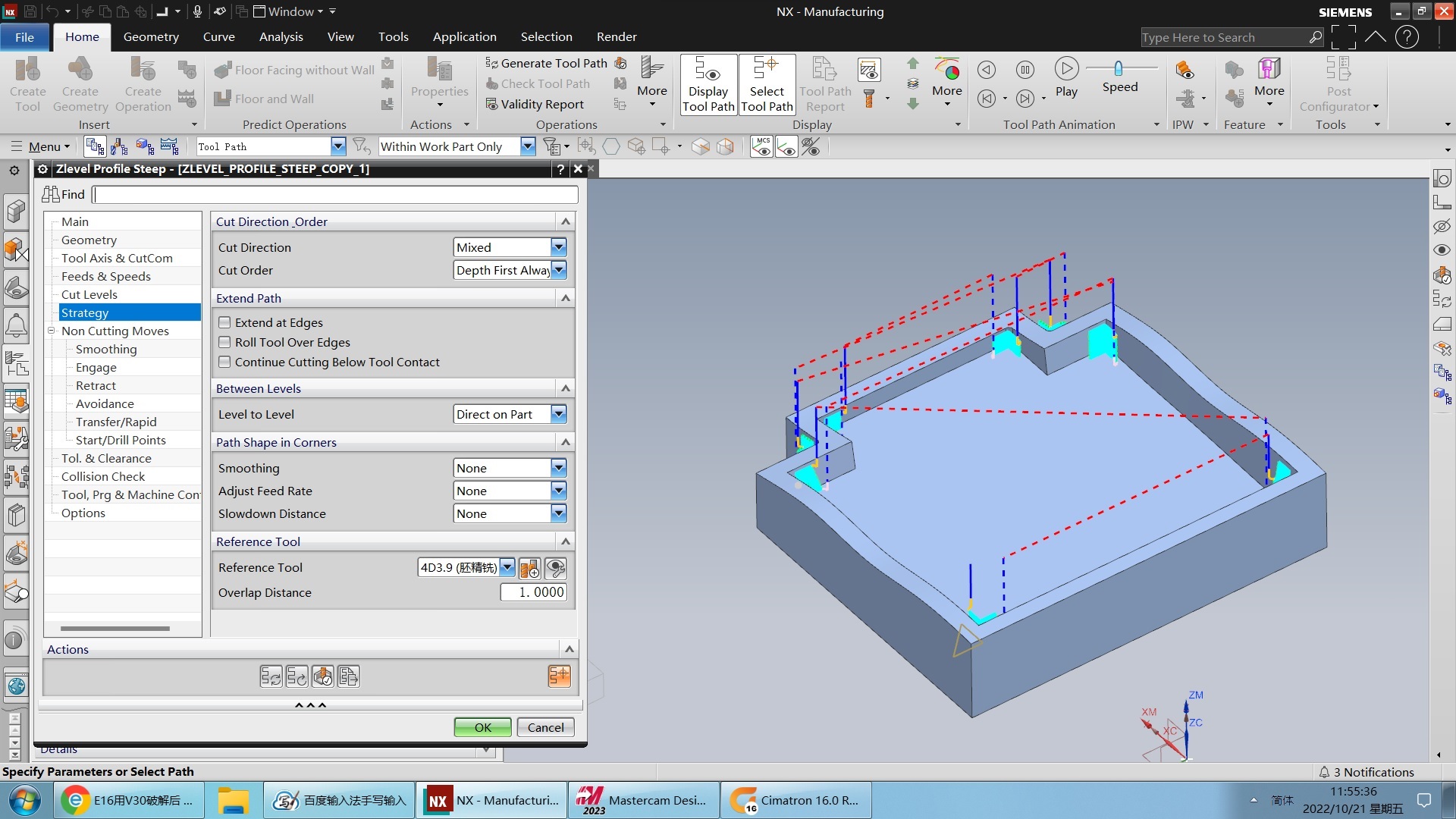This screenshot has width=1456, height=819.
Task: Open Cut Order dropdown
Action: tap(558, 270)
